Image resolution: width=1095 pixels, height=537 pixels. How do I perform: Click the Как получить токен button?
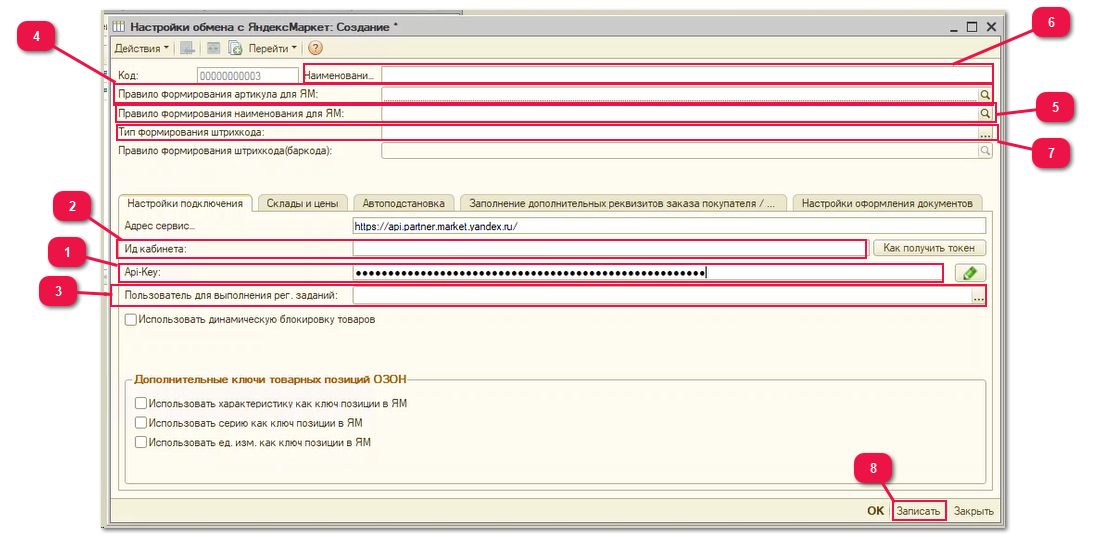[x=929, y=248]
